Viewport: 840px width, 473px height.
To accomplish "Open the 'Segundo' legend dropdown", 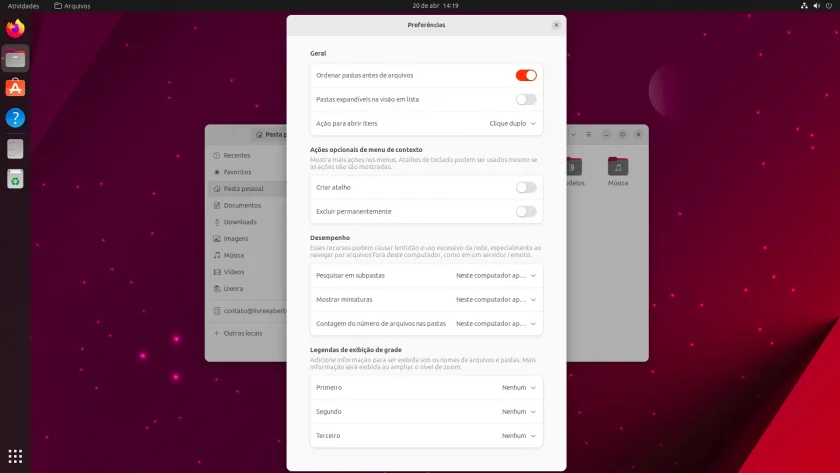I will coord(519,412).
